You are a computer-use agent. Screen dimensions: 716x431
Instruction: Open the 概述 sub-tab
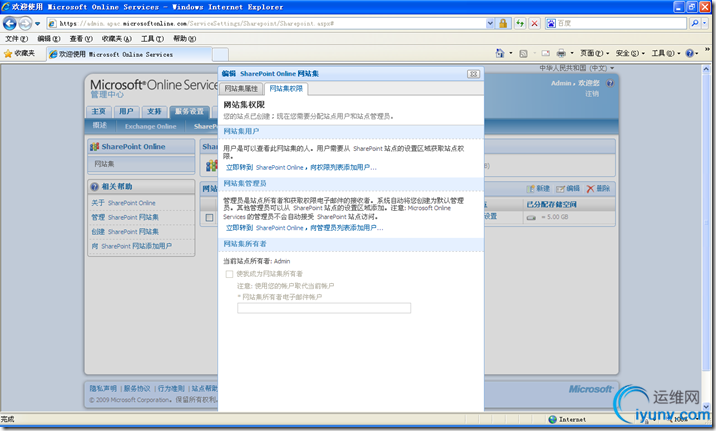100,126
